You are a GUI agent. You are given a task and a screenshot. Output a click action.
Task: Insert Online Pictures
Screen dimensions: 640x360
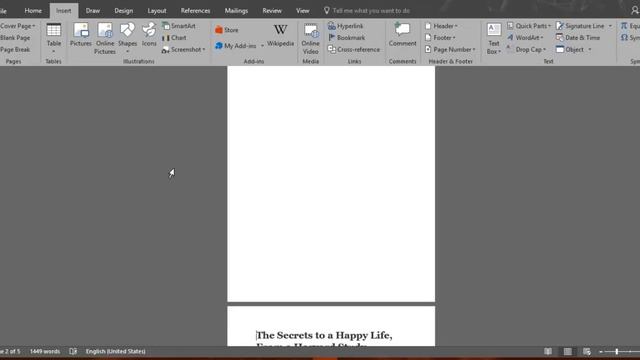click(x=105, y=39)
